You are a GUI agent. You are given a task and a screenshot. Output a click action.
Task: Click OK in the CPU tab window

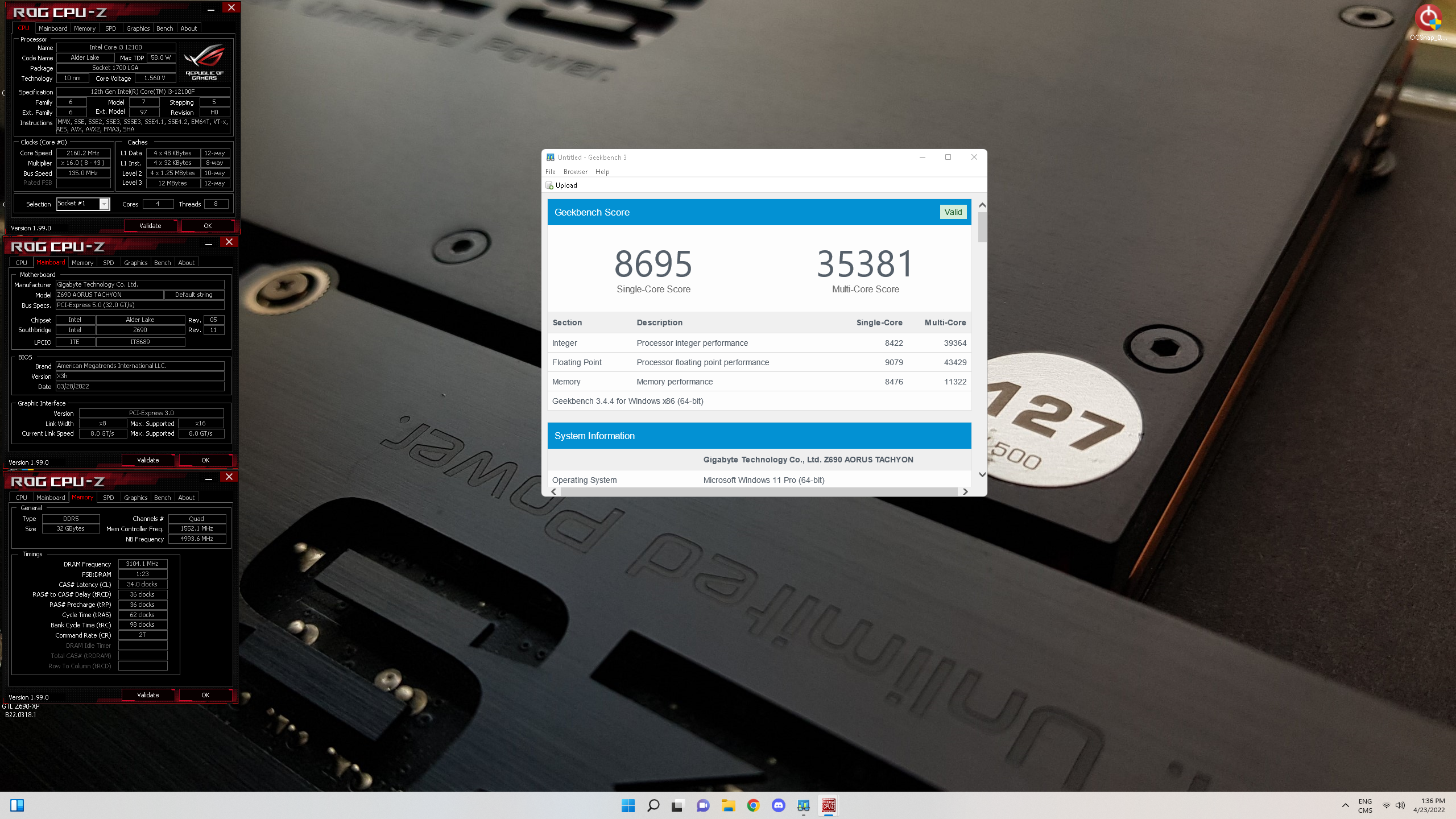pos(208,226)
